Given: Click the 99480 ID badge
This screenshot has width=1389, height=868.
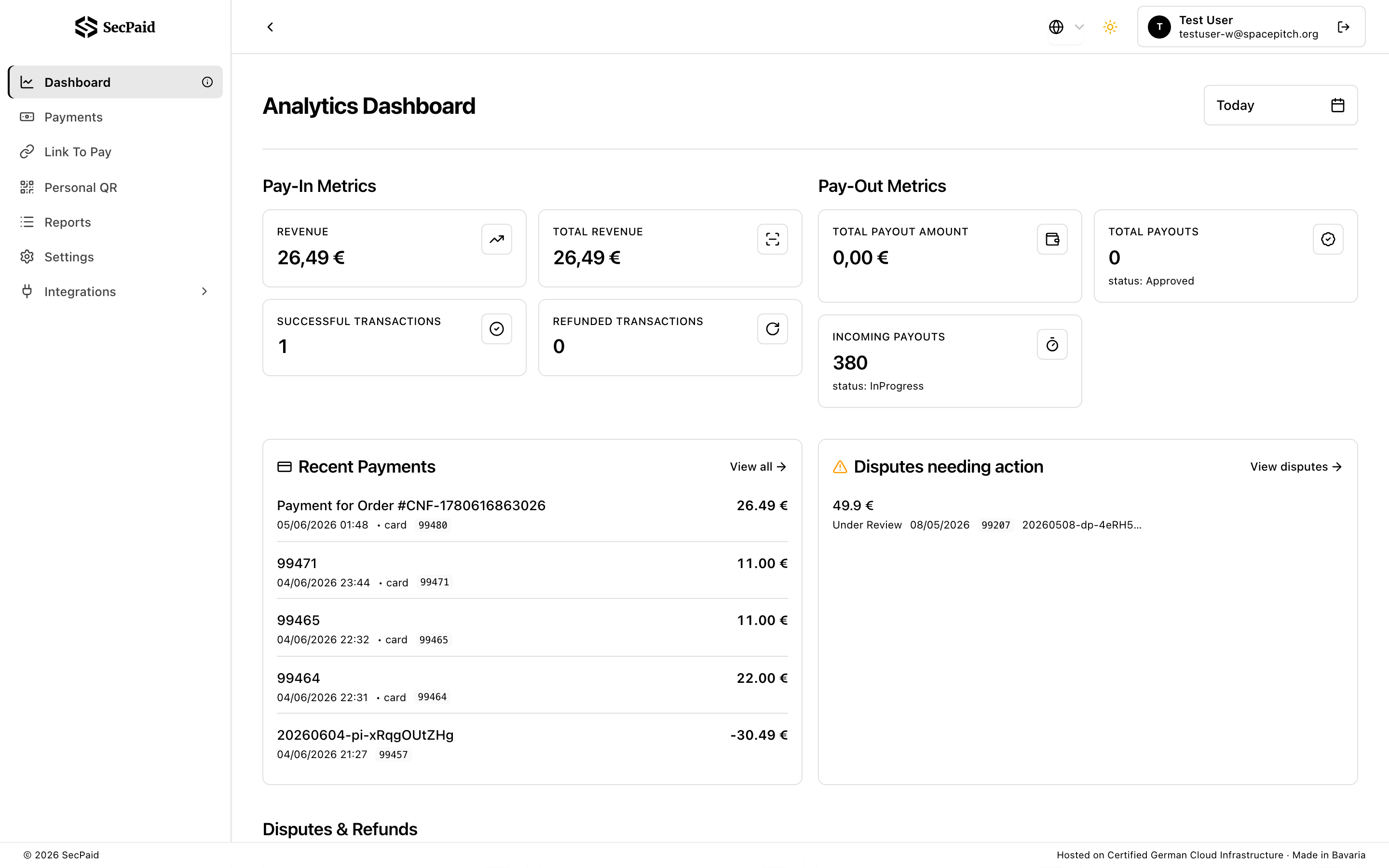Looking at the screenshot, I should (x=433, y=525).
